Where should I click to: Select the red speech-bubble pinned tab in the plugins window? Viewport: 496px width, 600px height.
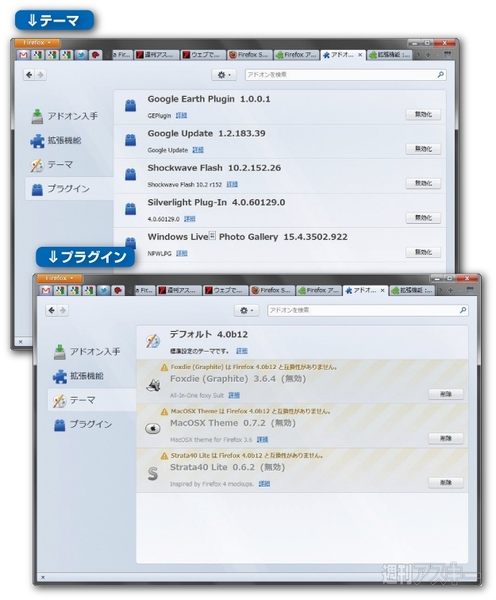[x=96, y=55]
